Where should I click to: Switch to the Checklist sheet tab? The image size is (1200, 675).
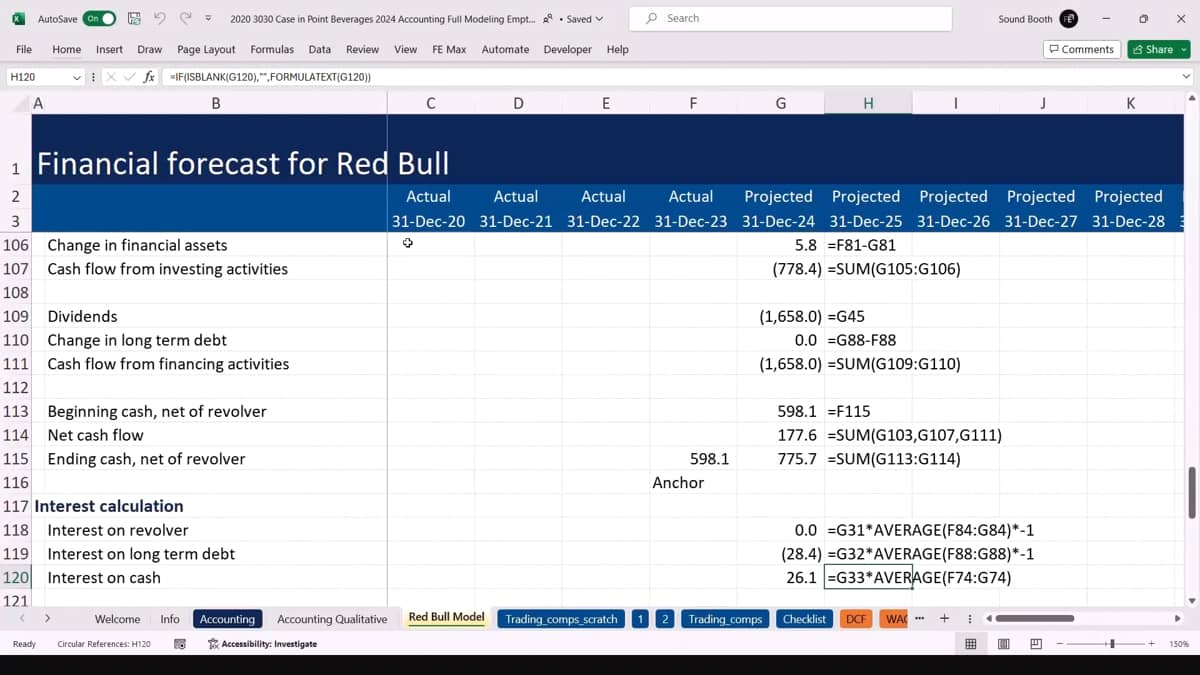(x=804, y=619)
